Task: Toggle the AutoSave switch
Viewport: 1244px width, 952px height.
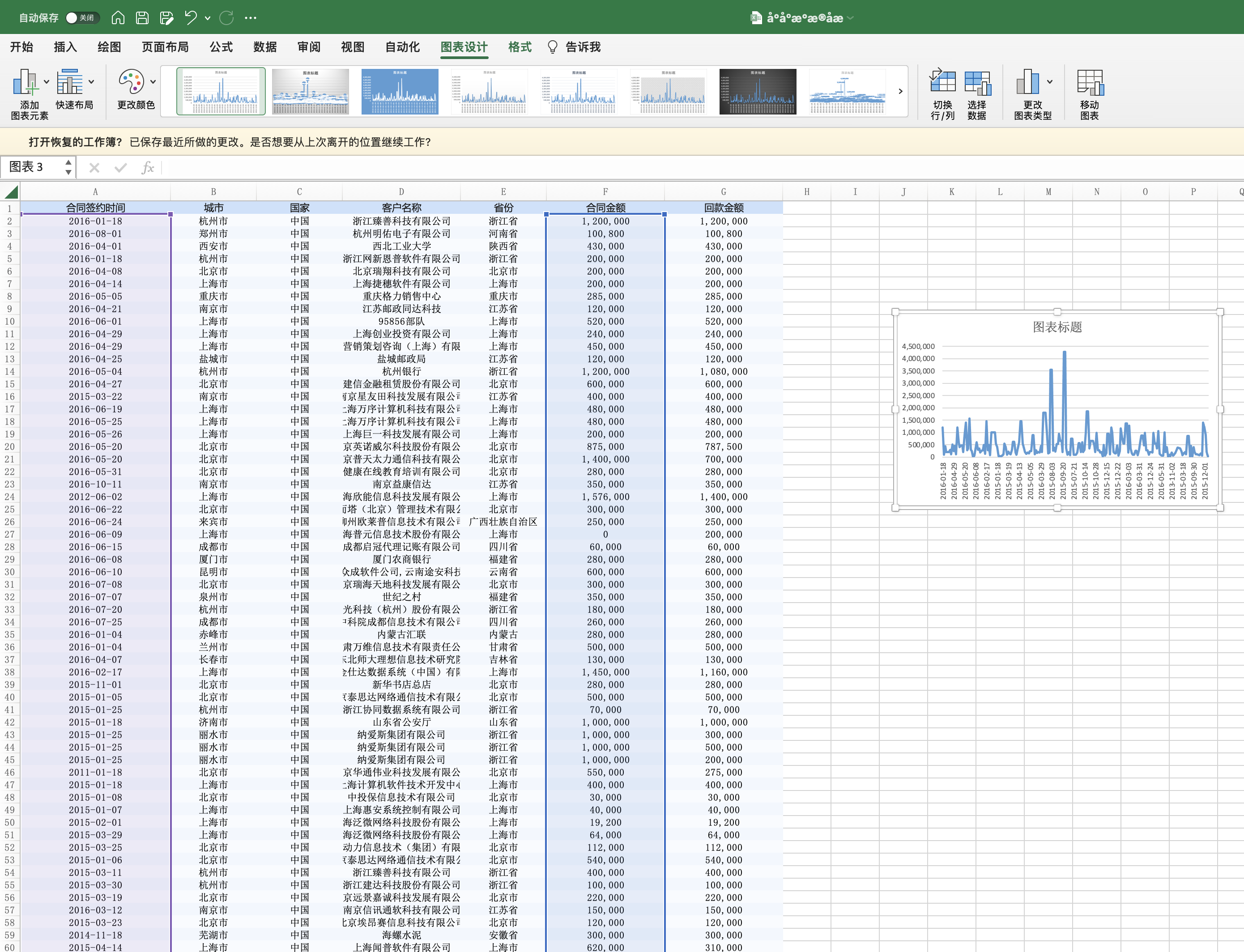Action: tap(82, 17)
